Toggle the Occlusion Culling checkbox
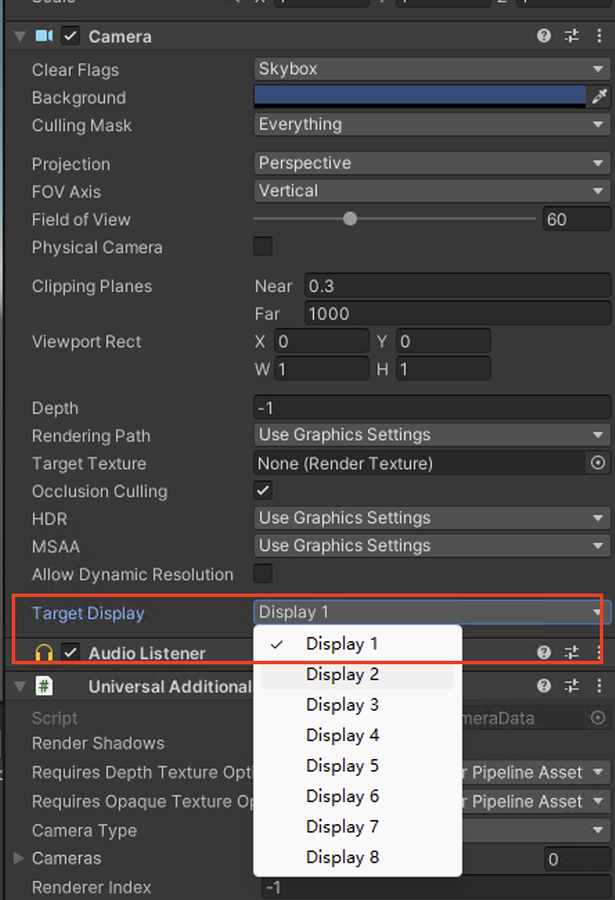This screenshot has width=615, height=900. pyautogui.click(x=263, y=491)
